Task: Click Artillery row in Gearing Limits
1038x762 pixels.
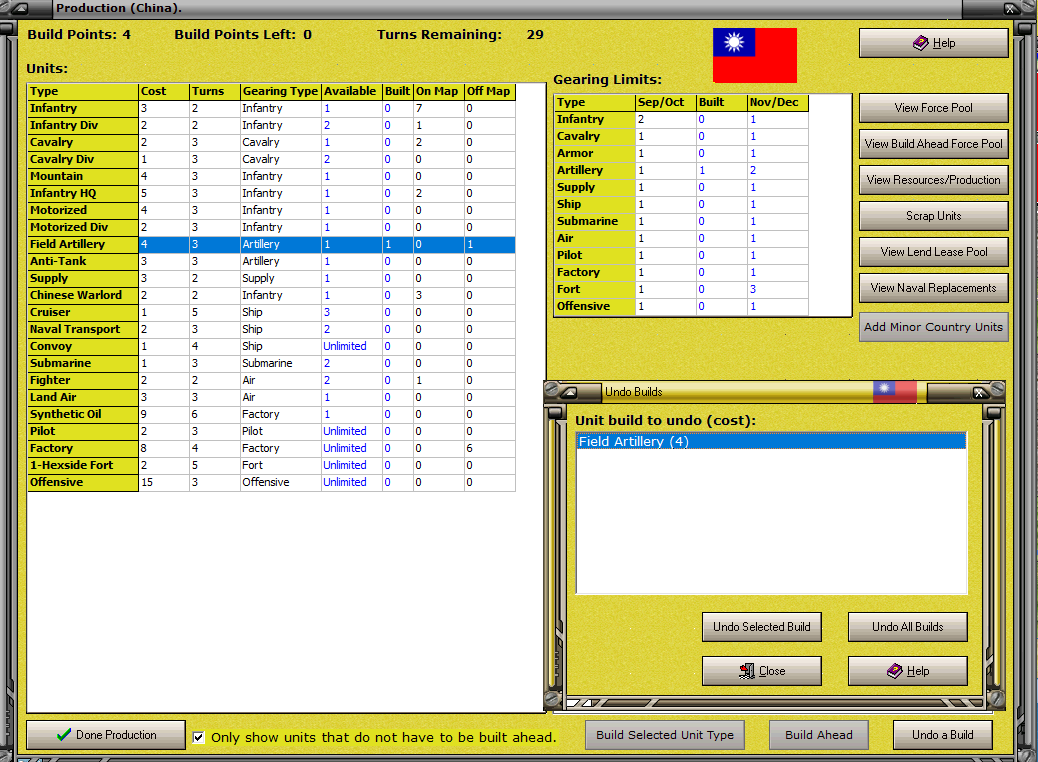Action: pos(681,170)
